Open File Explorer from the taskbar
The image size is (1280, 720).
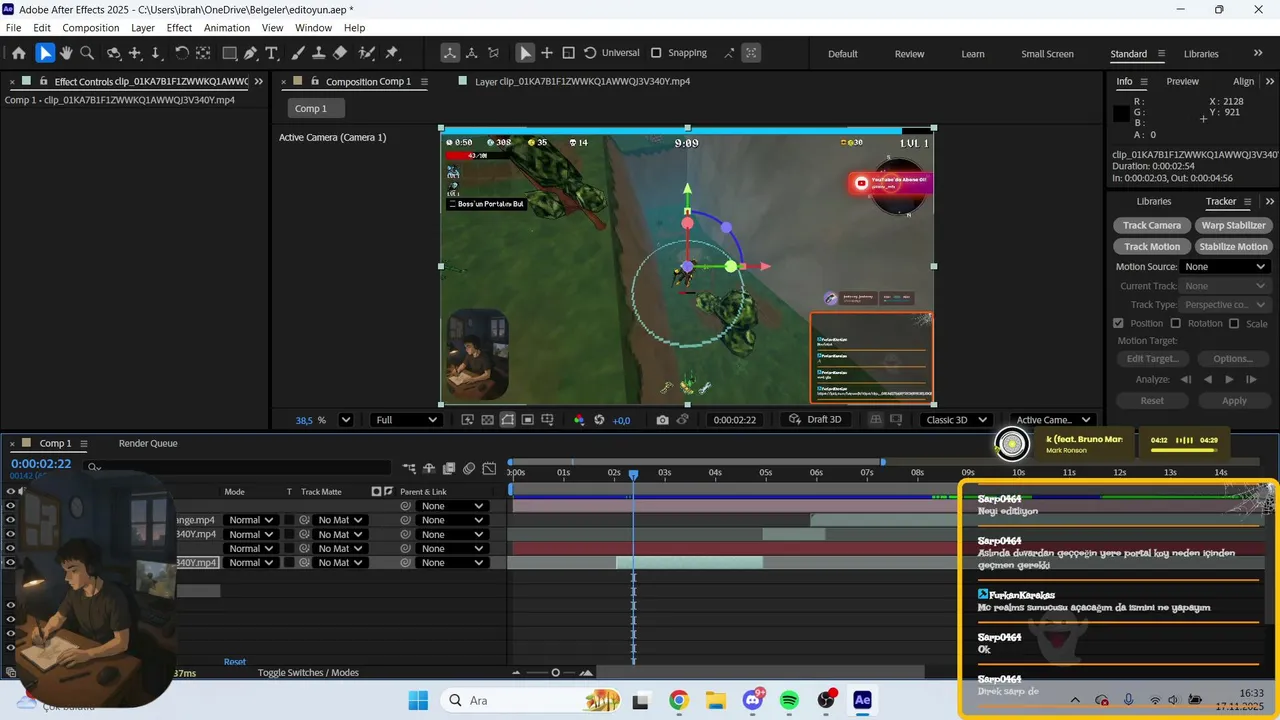715,700
